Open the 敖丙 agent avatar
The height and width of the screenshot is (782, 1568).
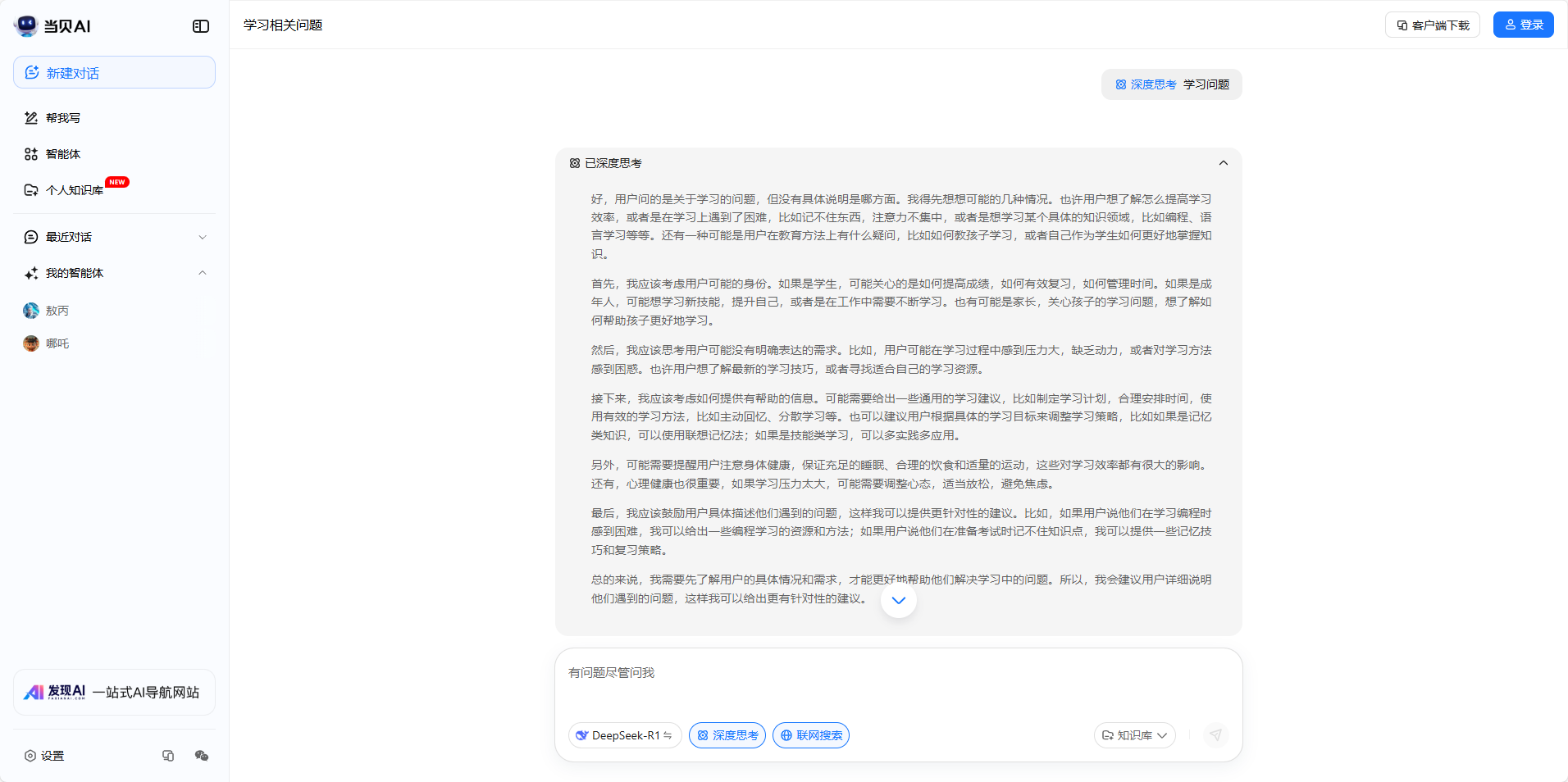pos(31,311)
